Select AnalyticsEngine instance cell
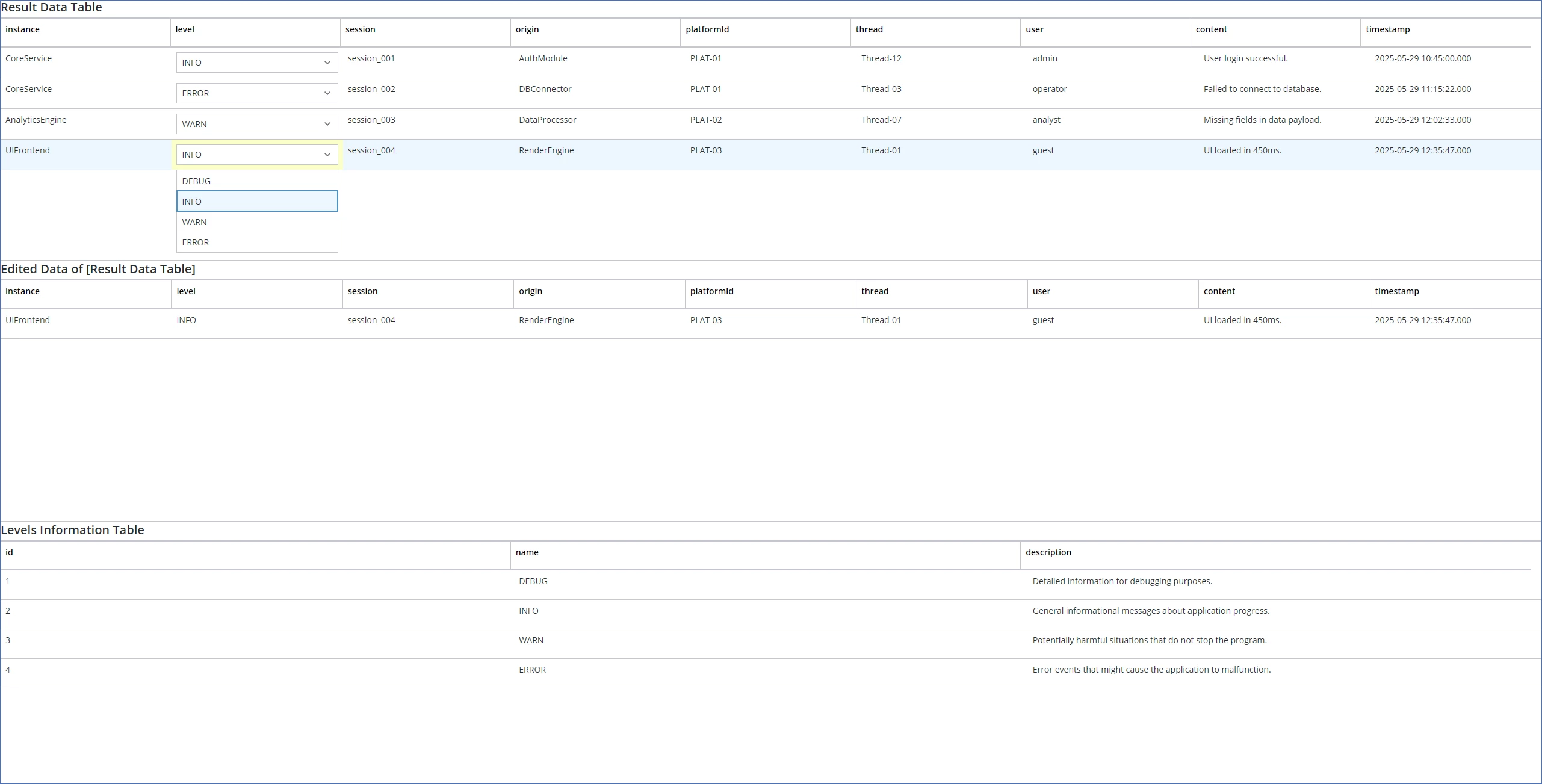The image size is (1542, 784). (x=36, y=120)
